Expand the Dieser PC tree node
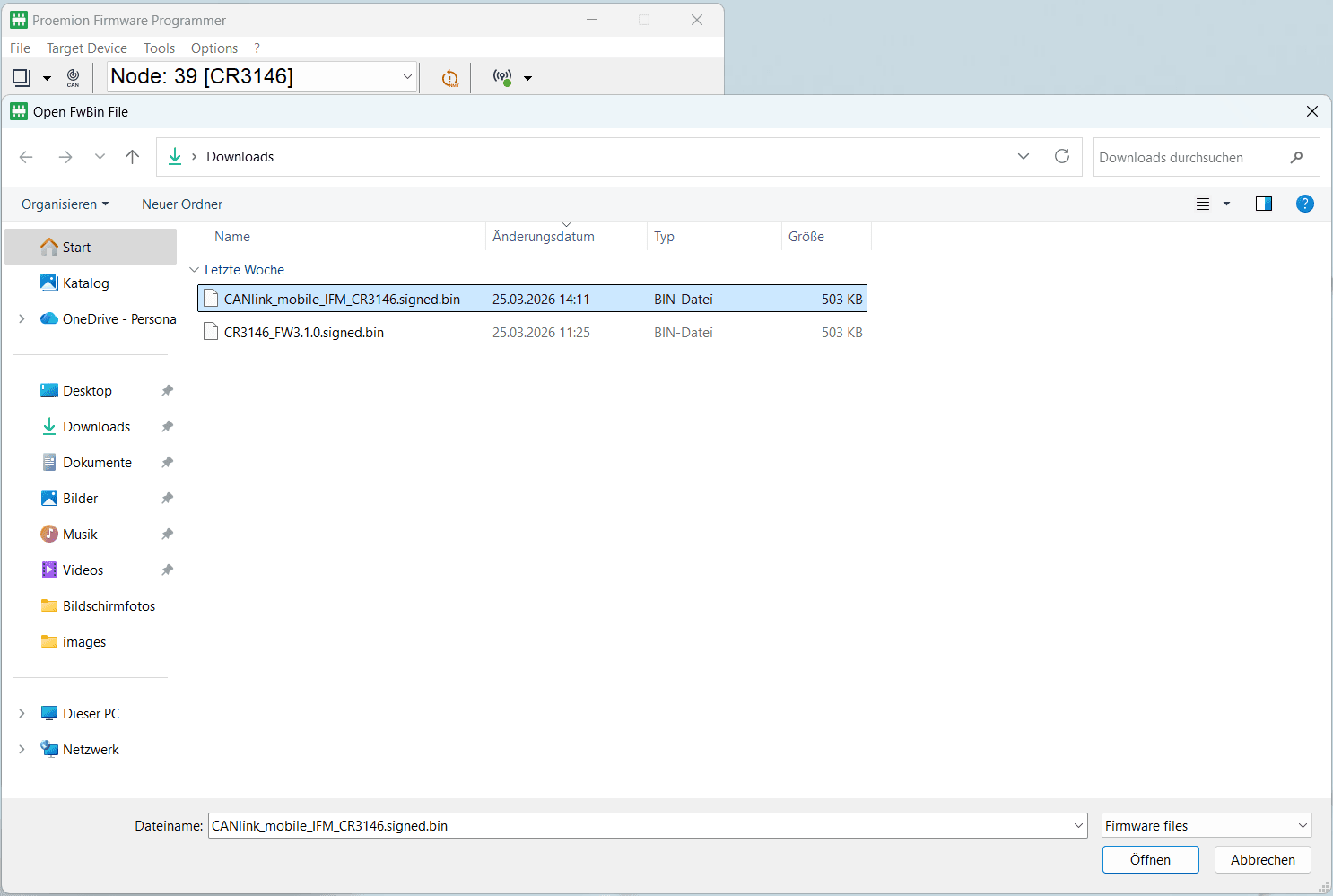1333x896 pixels. tap(22, 714)
